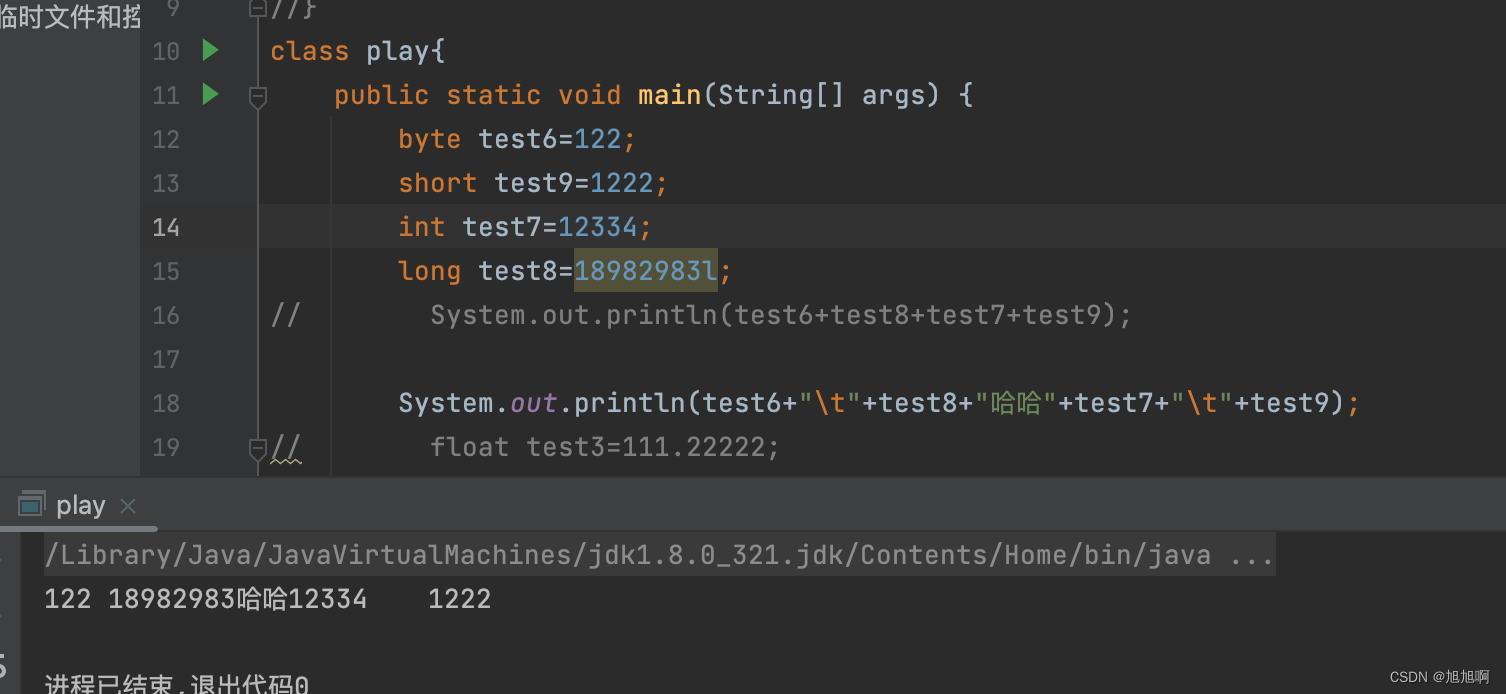Screen dimensions: 1506x694
Task: Click the JDK java path in console
Action: pos(628,555)
